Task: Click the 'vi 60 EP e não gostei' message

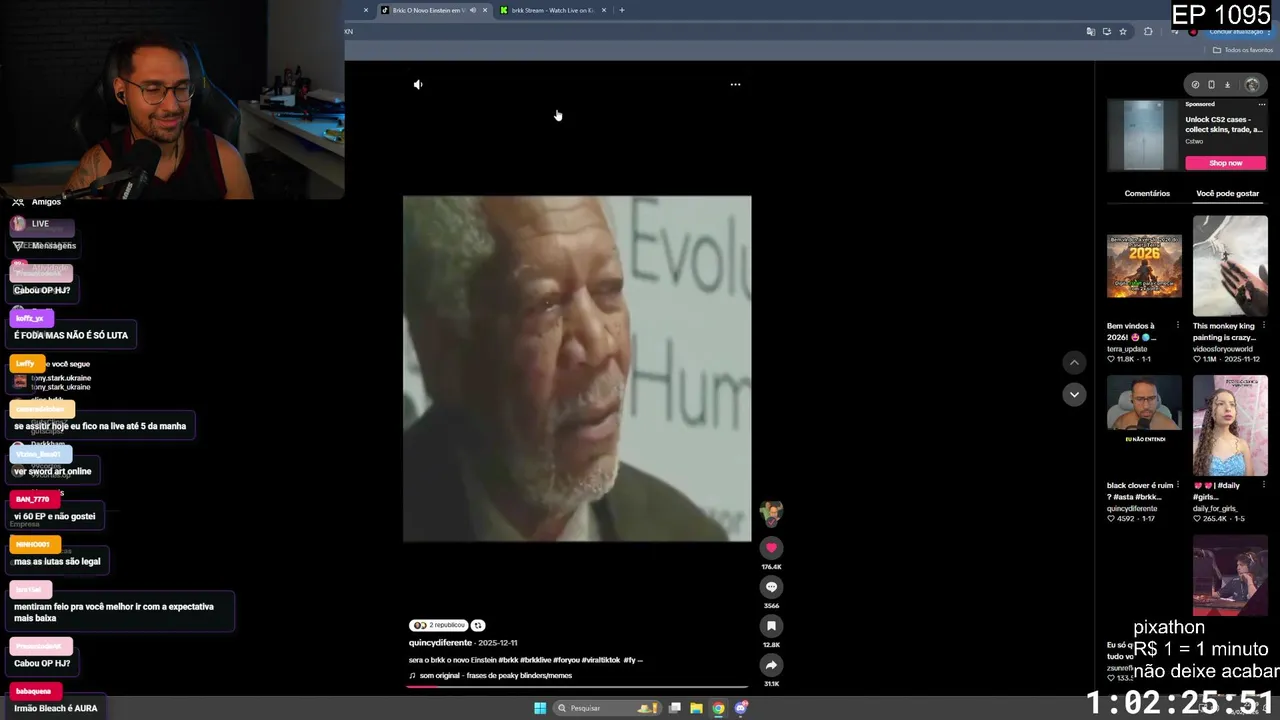Action: tap(55, 516)
